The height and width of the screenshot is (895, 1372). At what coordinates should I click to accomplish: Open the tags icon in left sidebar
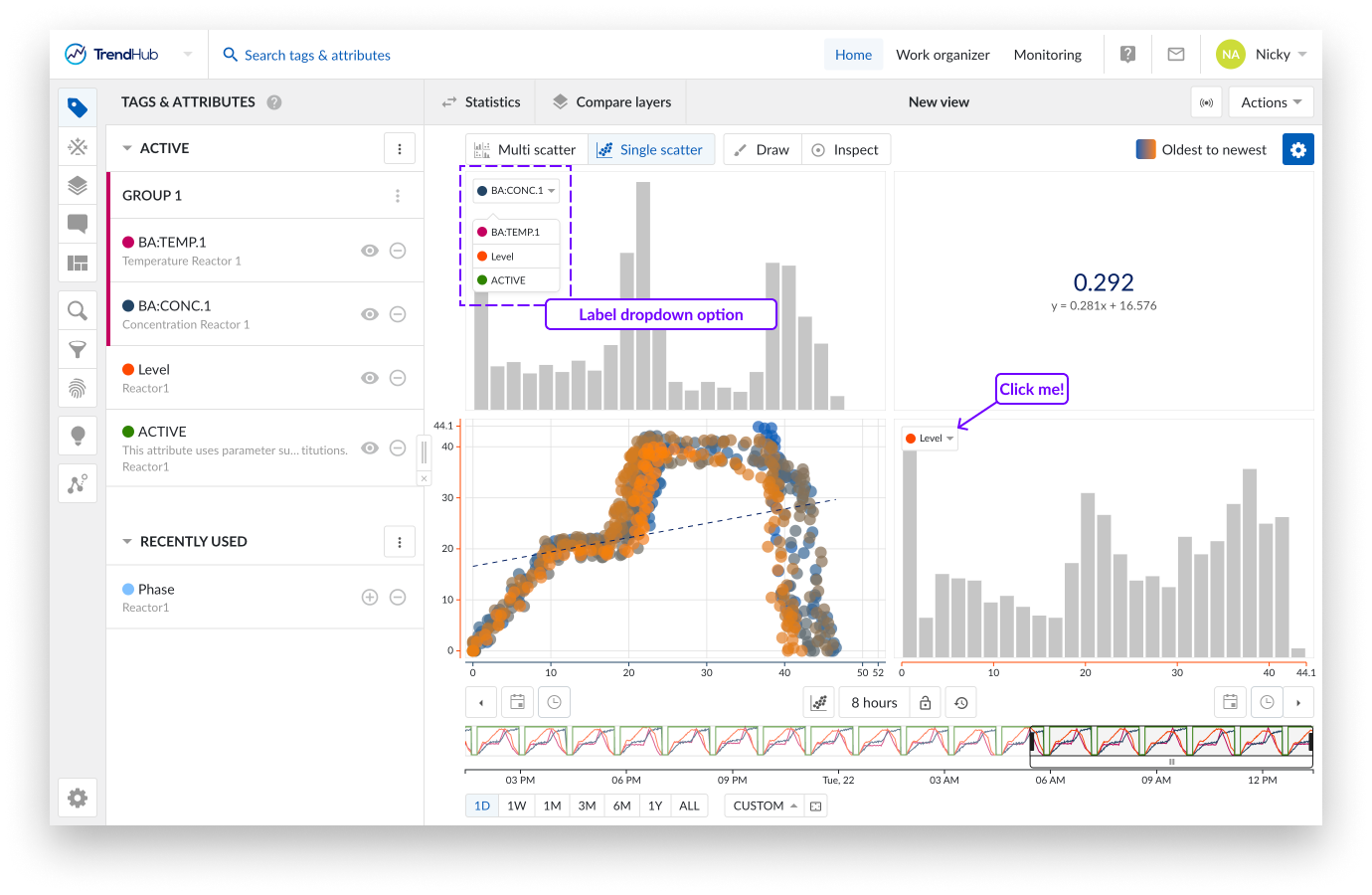[78, 107]
